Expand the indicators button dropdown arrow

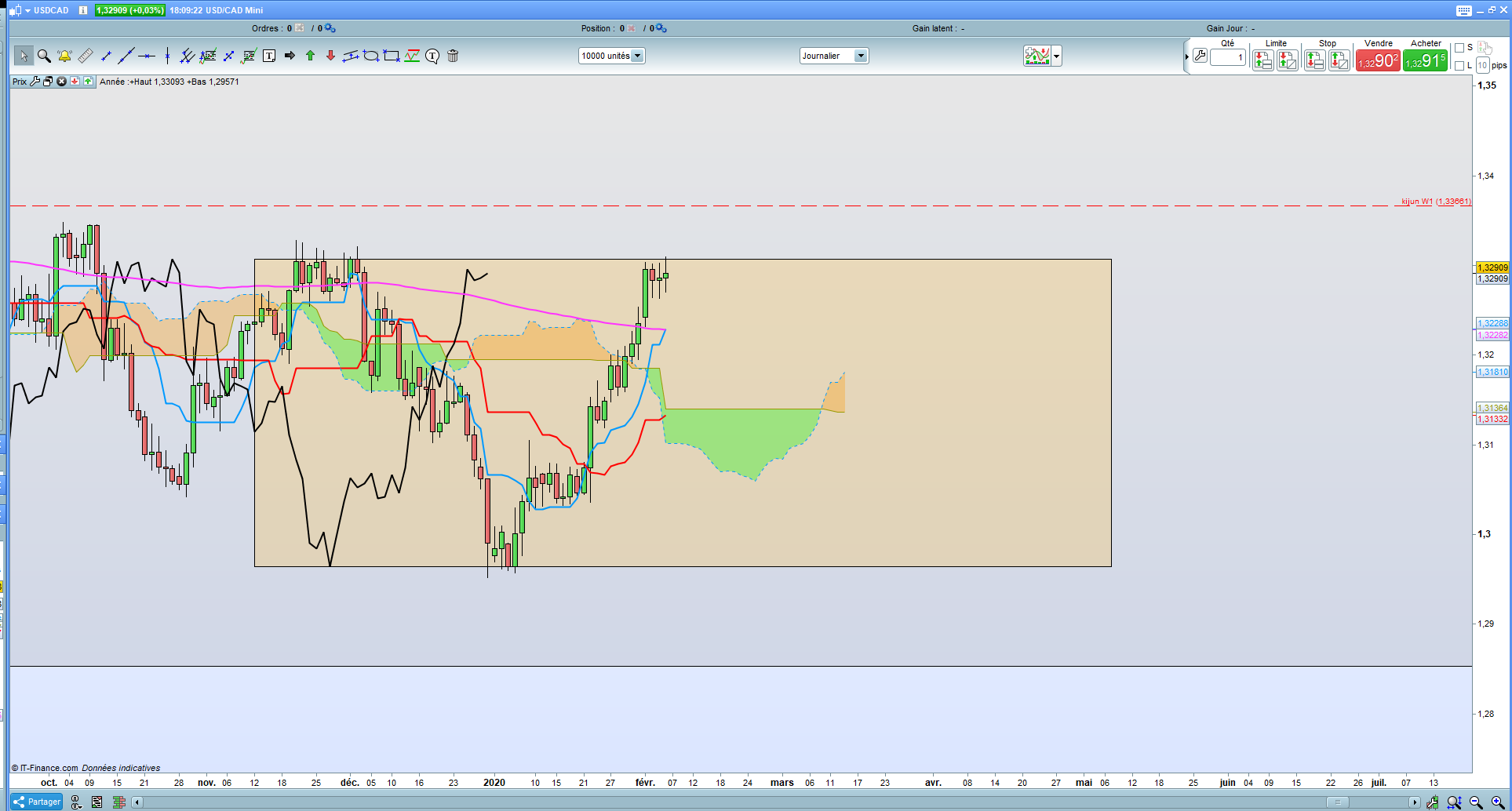click(x=1057, y=56)
